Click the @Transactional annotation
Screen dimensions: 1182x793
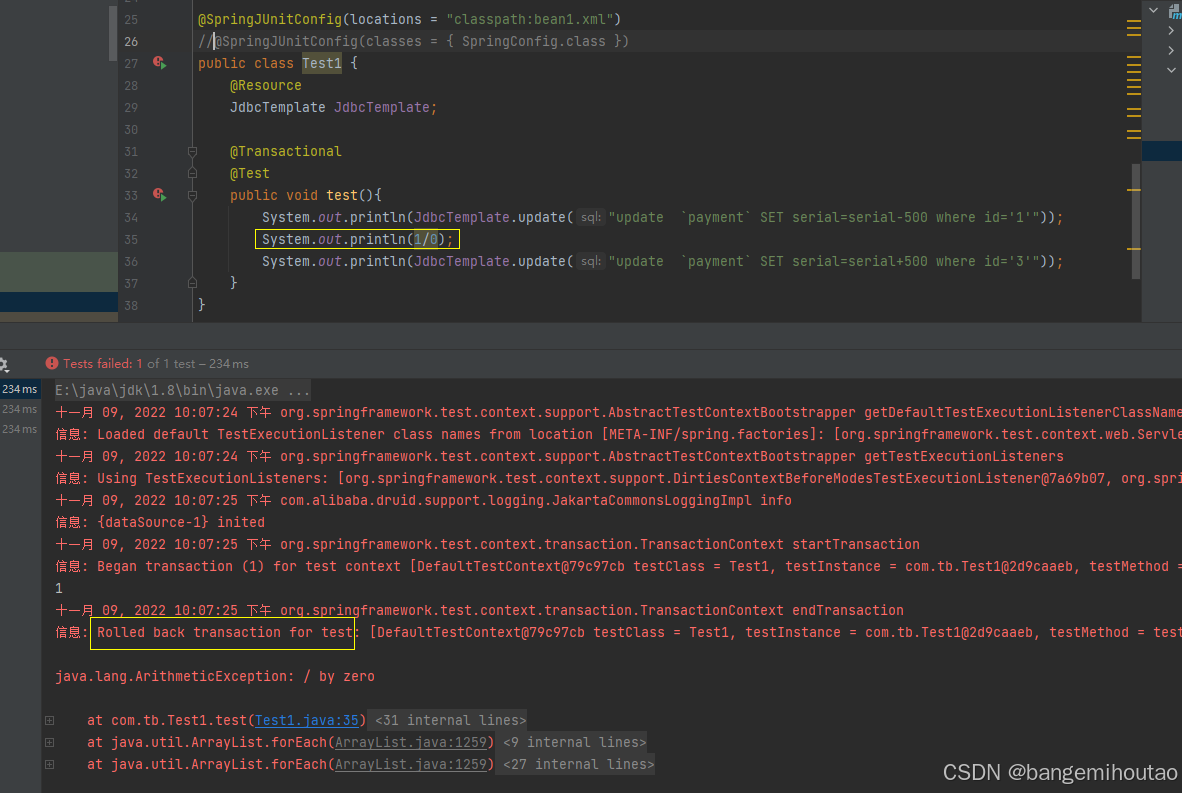286,152
